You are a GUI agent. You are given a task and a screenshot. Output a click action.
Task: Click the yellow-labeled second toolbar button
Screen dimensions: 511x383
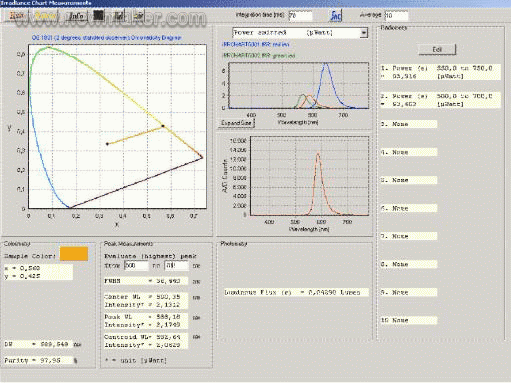(x=46, y=16)
